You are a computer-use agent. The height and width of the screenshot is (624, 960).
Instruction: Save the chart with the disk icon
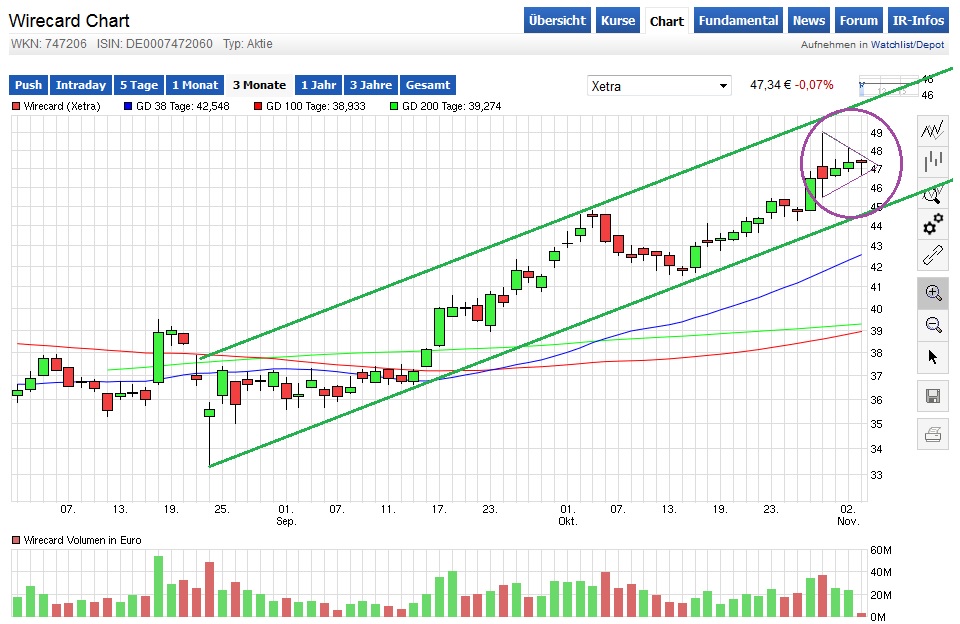coord(932,396)
